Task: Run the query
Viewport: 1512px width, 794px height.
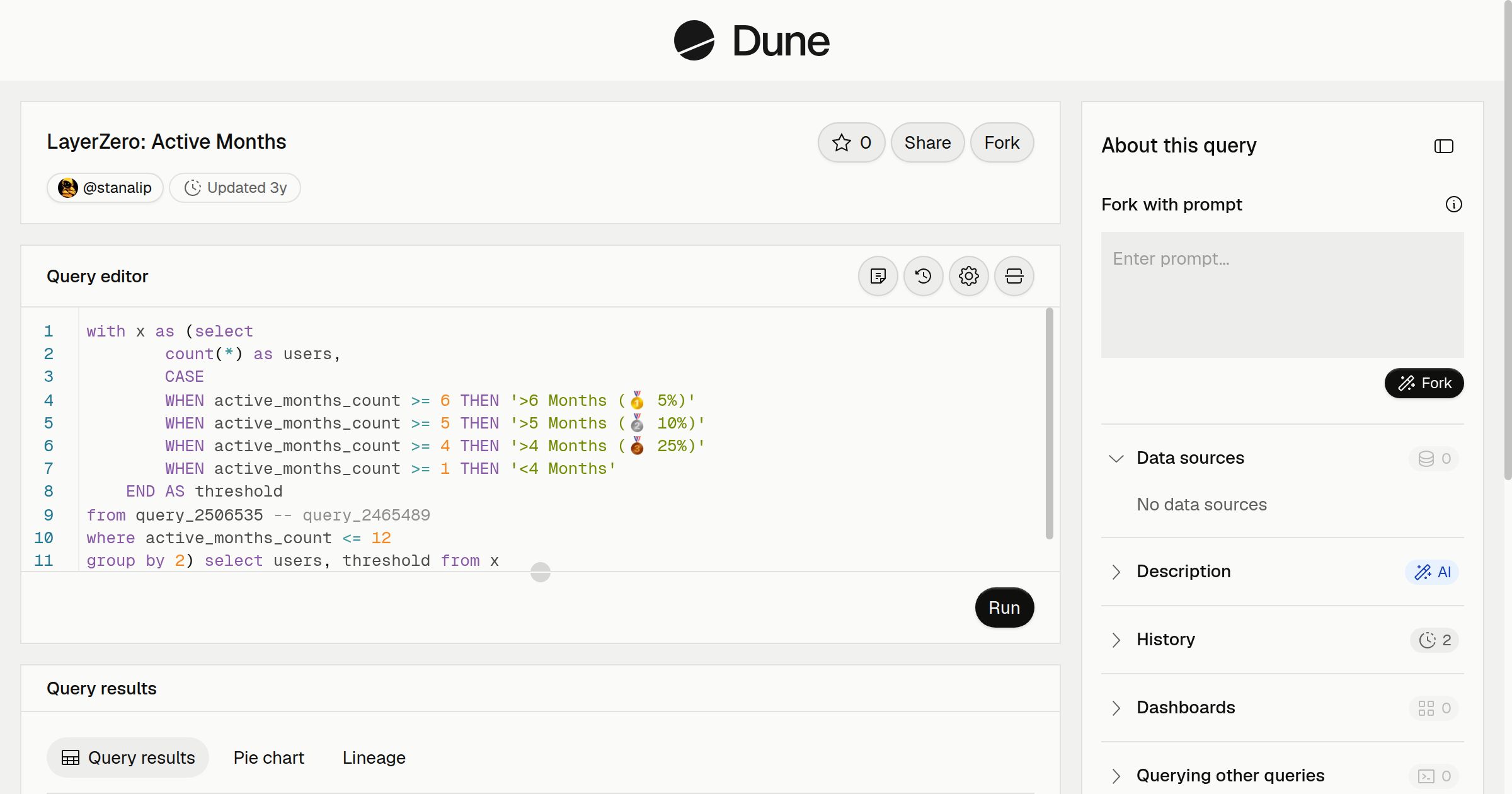Action: tap(1004, 607)
